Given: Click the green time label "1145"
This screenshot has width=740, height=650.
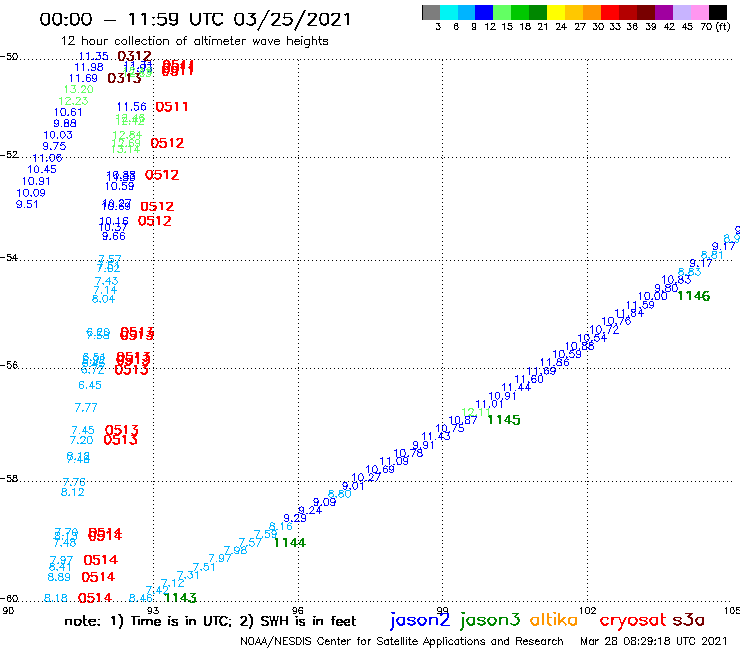Looking at the screenshot, I should pos(504,420).
